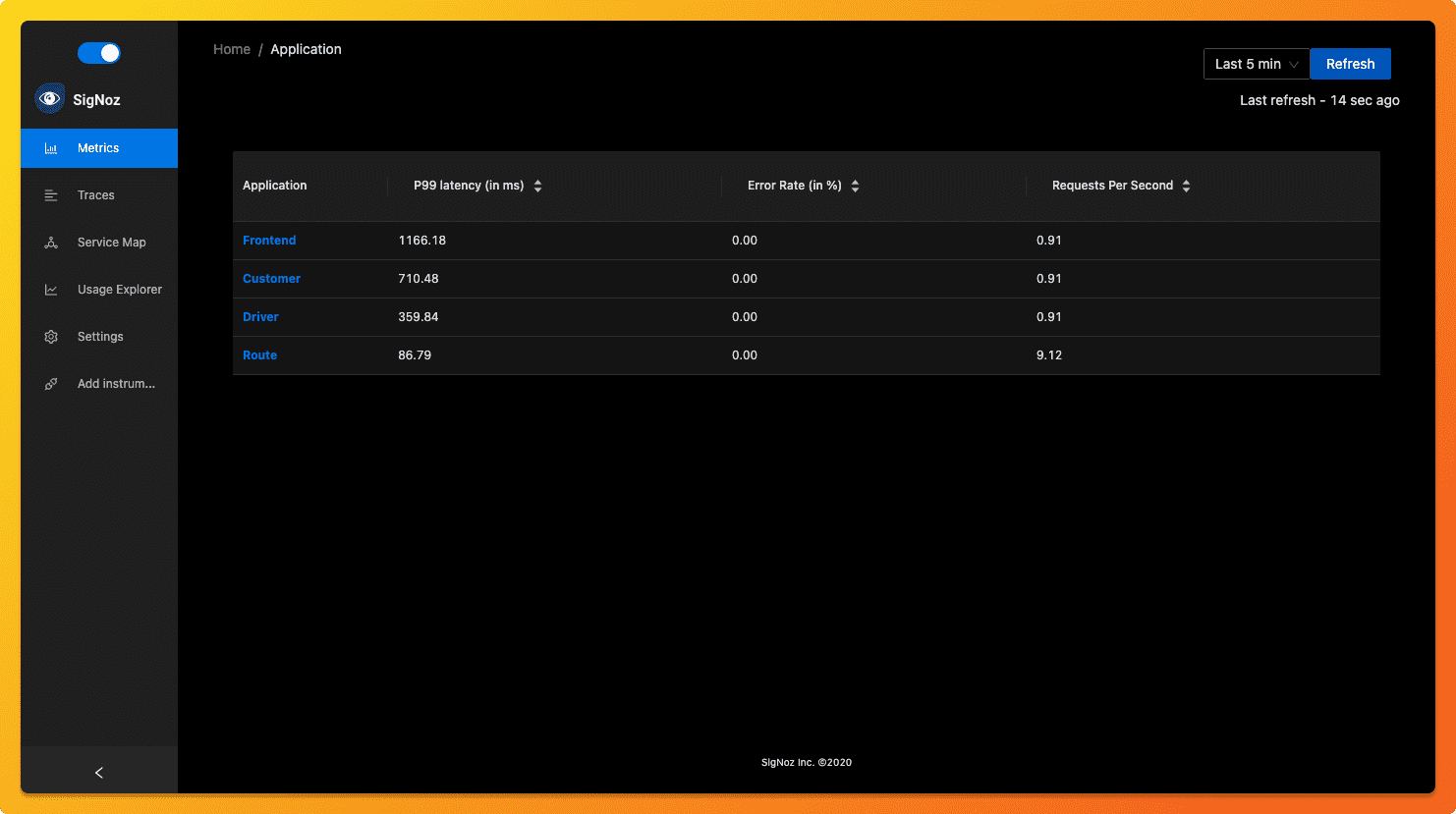Sort table by Error Rate column

click(x=855, y=185)
